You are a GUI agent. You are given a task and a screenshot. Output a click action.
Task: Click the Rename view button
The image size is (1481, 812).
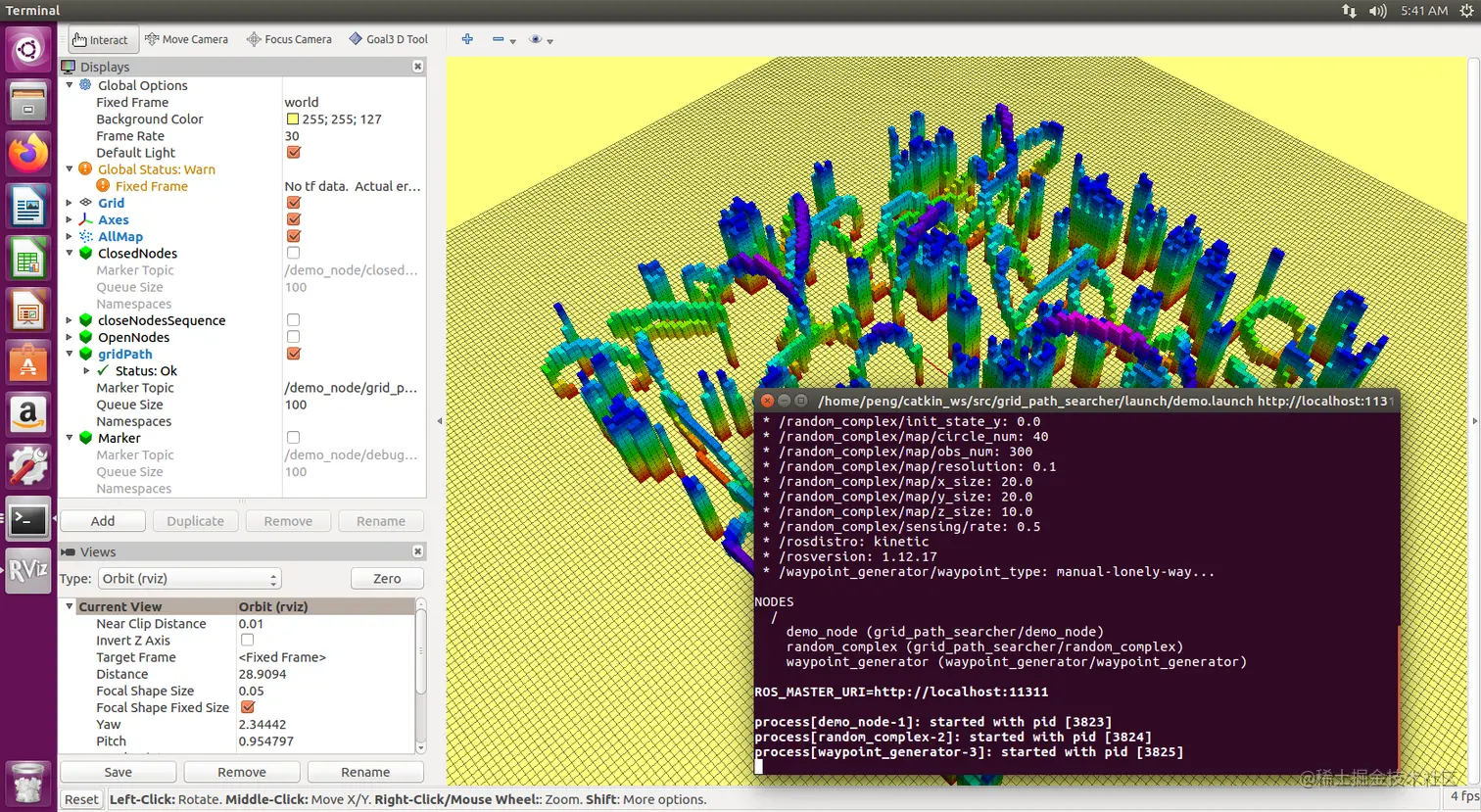(x=365, y=772)
